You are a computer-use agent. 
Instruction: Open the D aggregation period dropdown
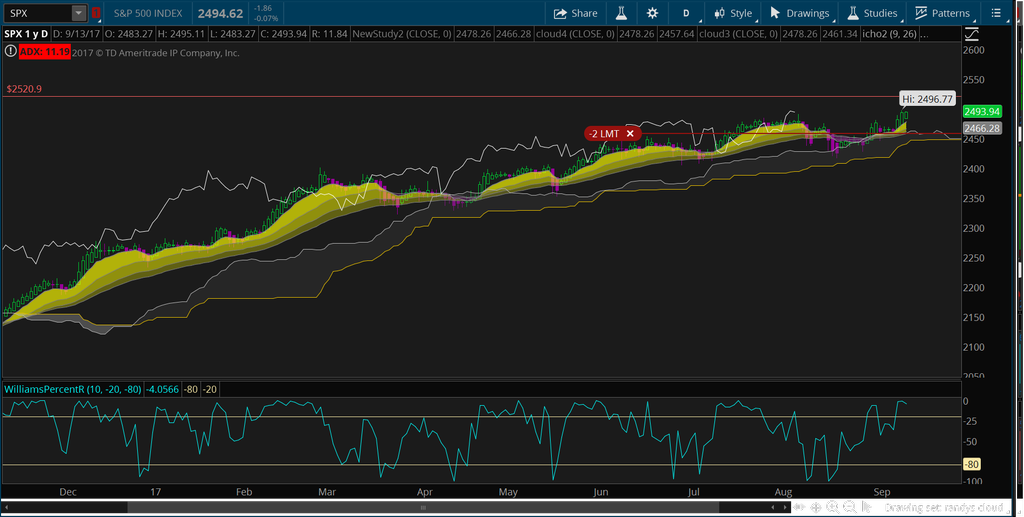[x=686, y=13]
